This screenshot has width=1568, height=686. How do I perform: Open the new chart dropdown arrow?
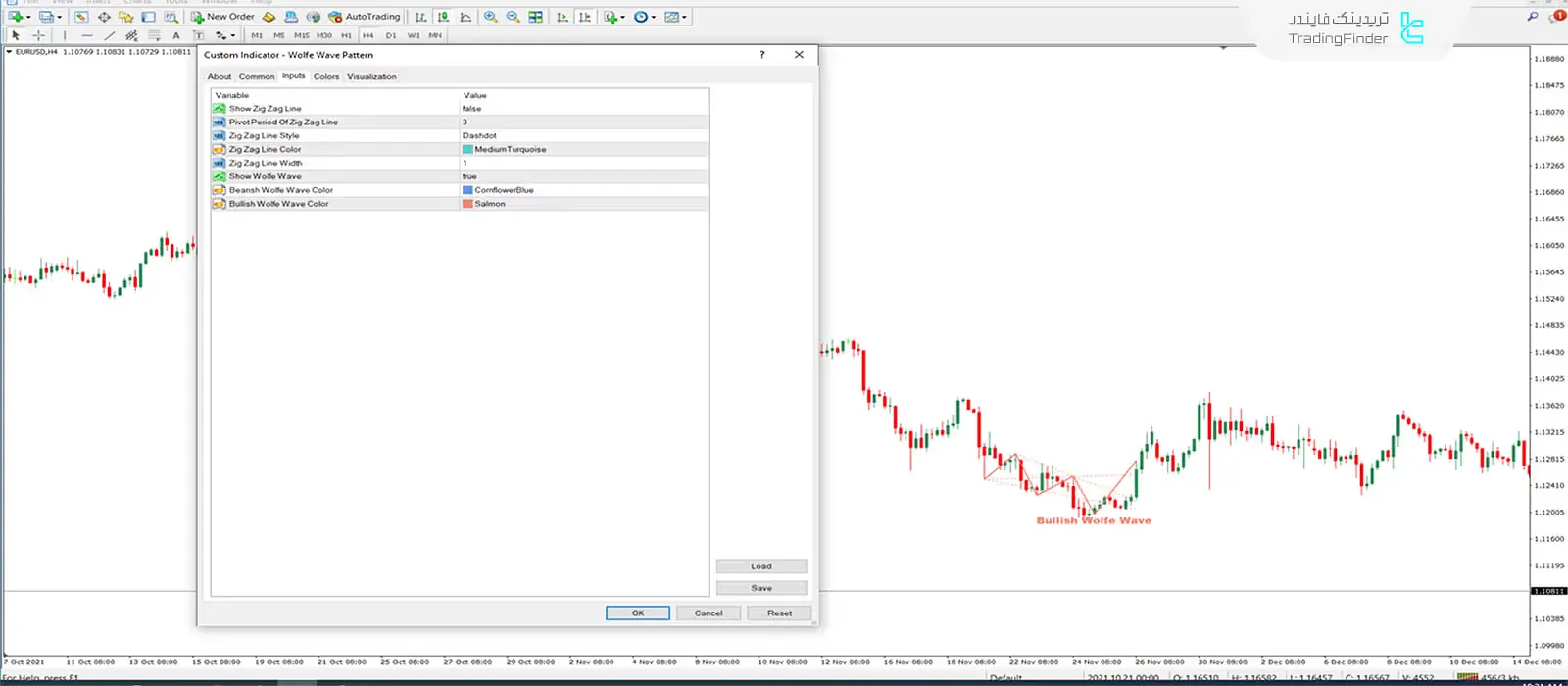pos(28,17)
